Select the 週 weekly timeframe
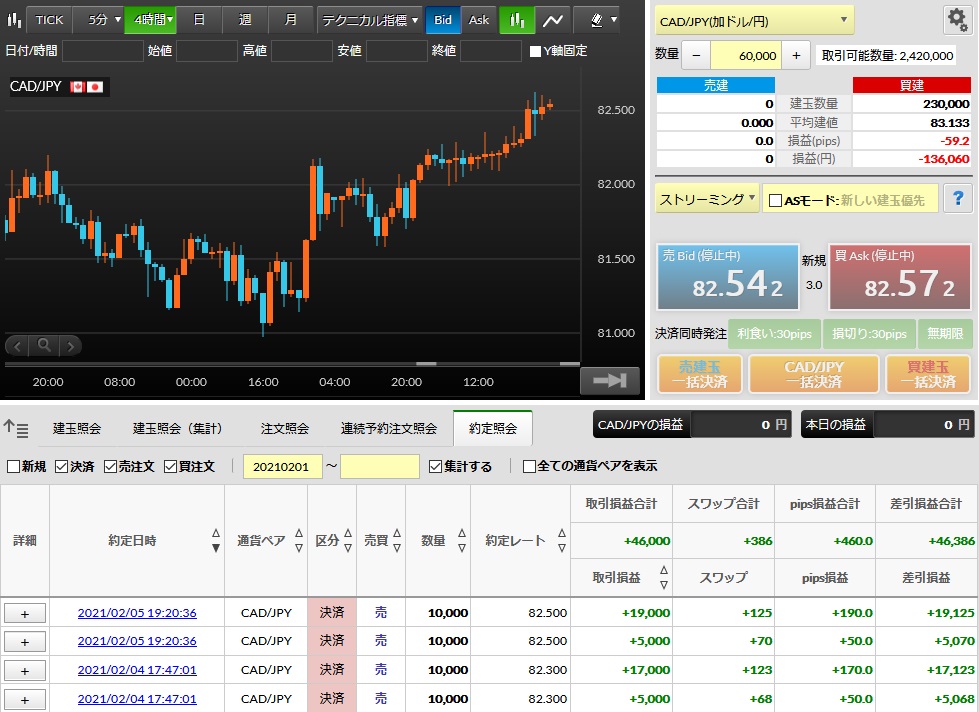Screen dimensions: 979x712 click(x=245, y=20)
